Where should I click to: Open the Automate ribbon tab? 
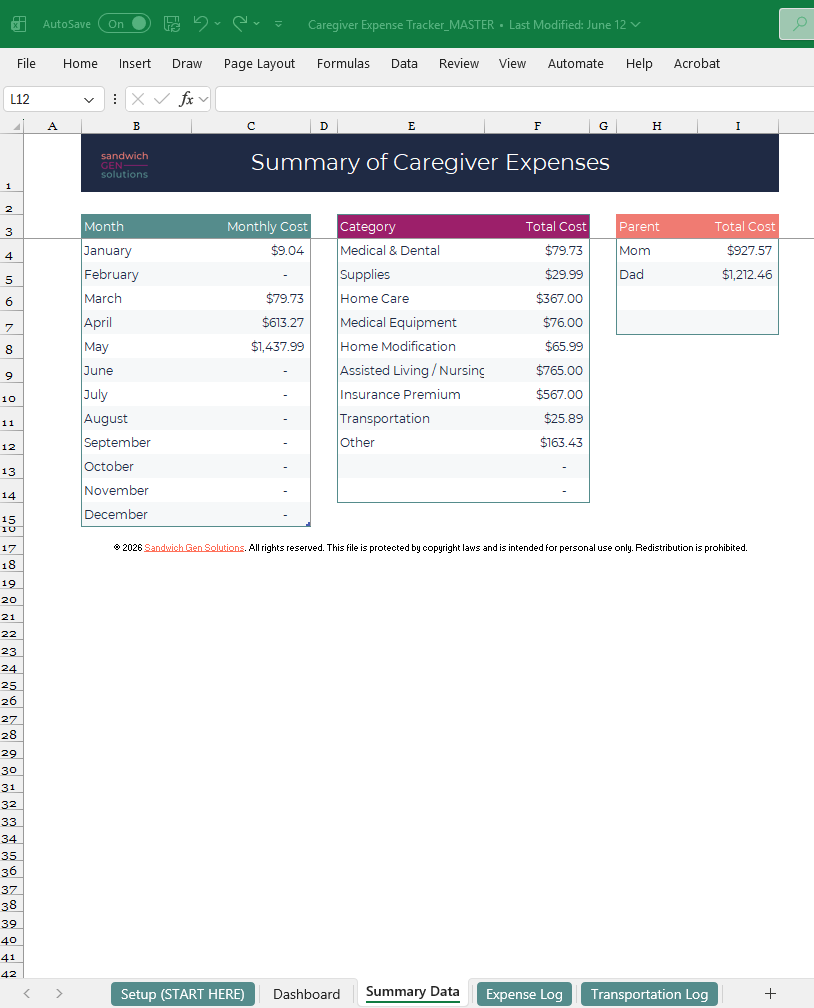coord(575,64)
